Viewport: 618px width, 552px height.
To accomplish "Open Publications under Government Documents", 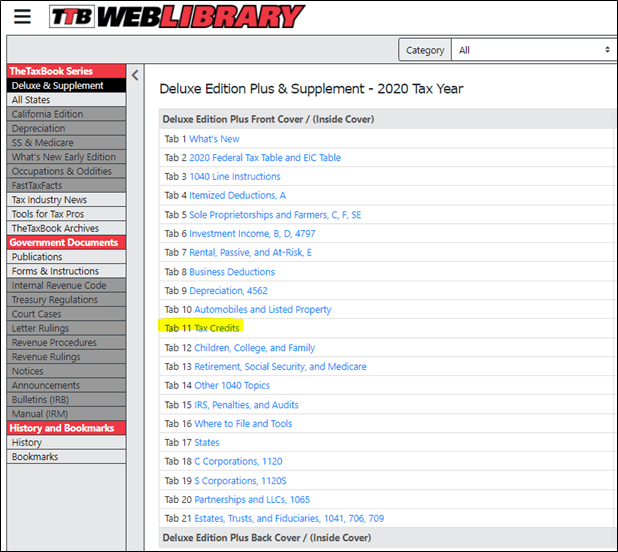I will point(66,256).
